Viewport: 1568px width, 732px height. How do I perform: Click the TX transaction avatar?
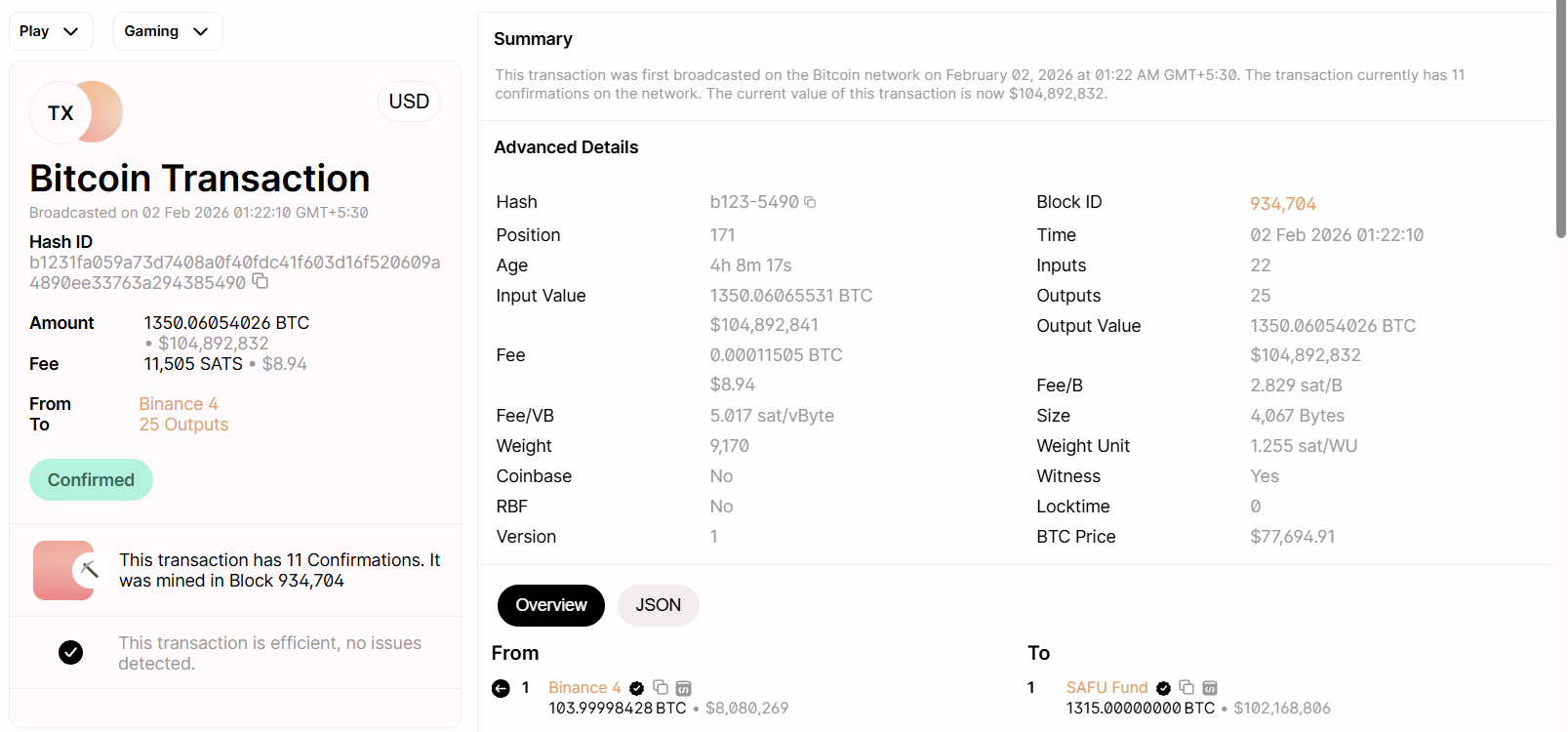pyautogui.click(x=76, y=112)
